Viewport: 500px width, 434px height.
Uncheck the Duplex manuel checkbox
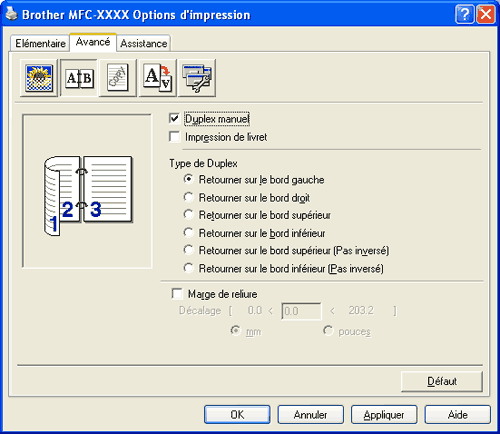pos(174,118)
